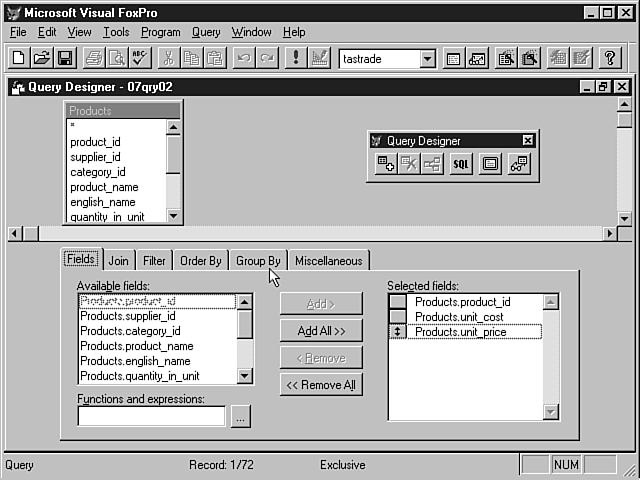The height and width of the screenshot is (480, 640).
Task: Click the Add All >> button
Action: [321, 331]
